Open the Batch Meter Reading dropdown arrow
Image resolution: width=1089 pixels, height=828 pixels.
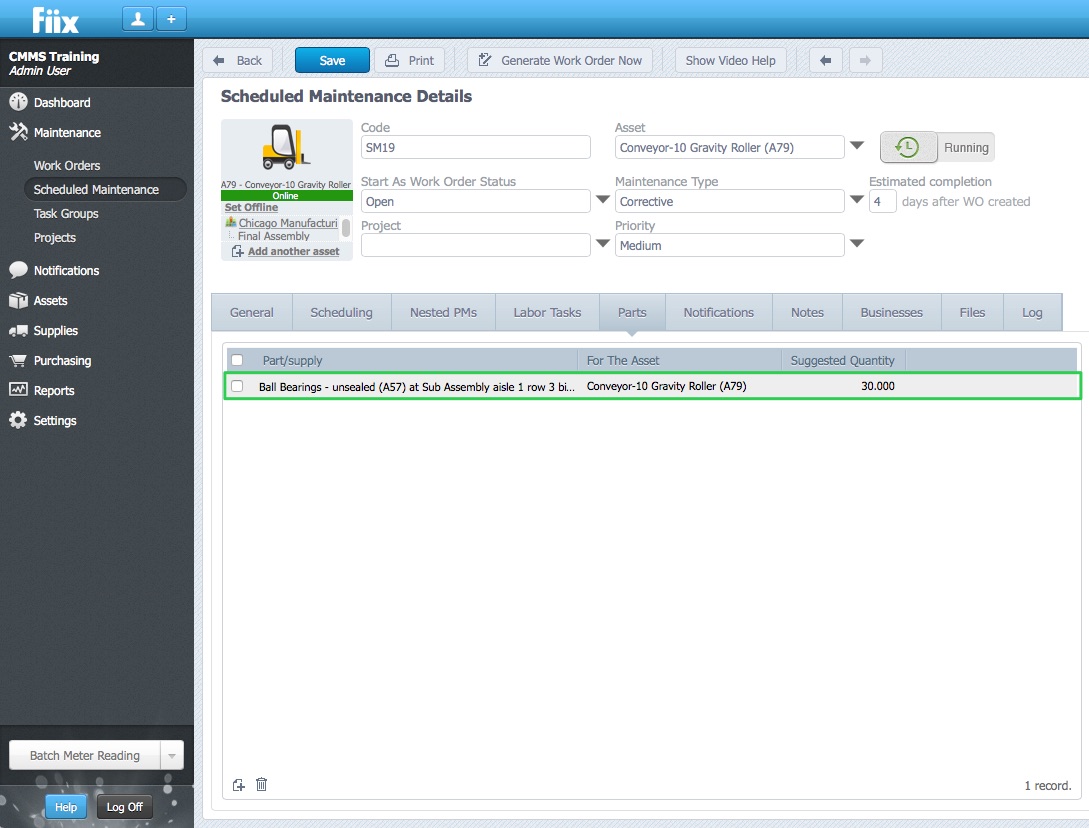172,756
